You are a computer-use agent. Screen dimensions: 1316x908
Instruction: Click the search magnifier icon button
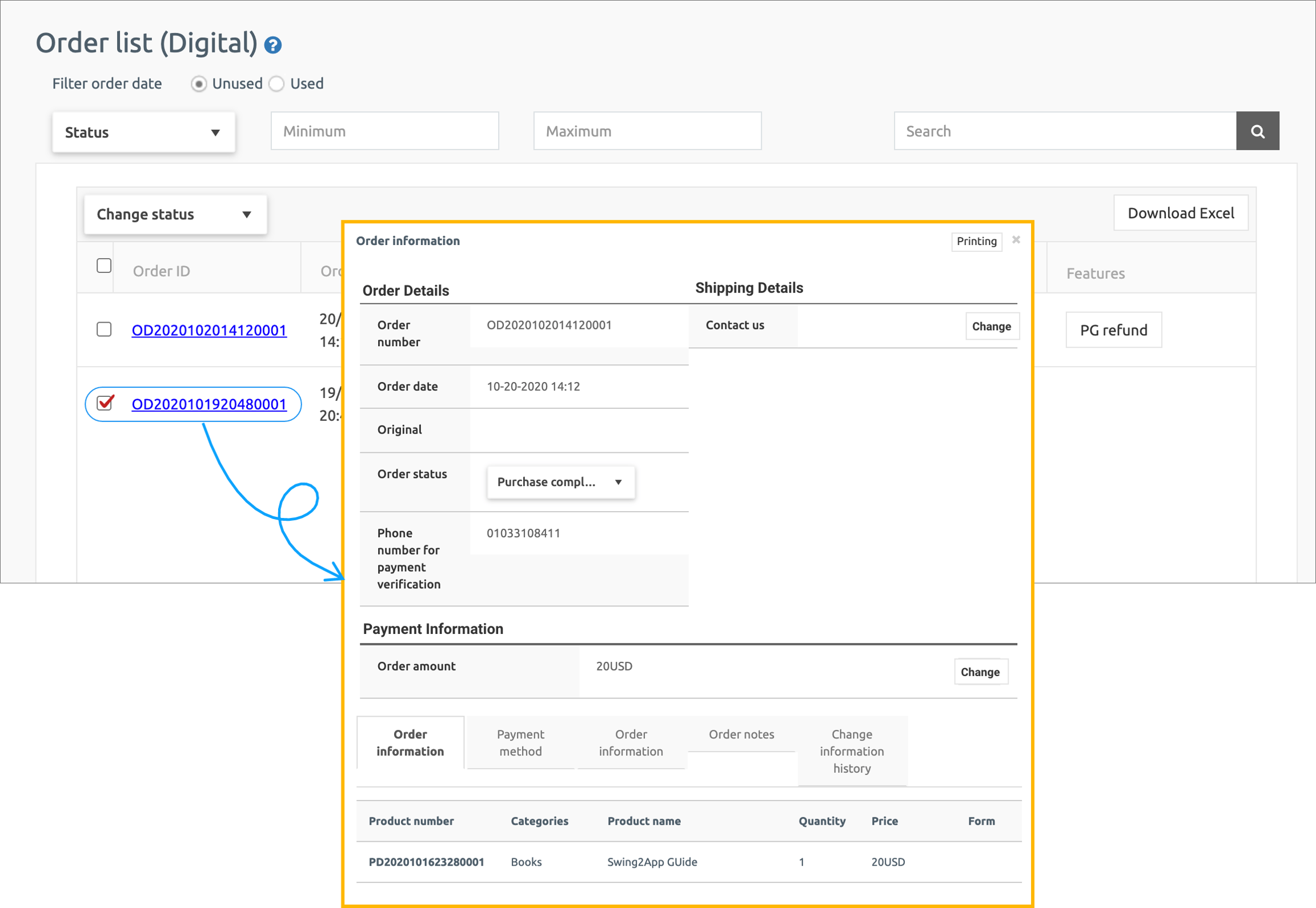point(1257,131)
